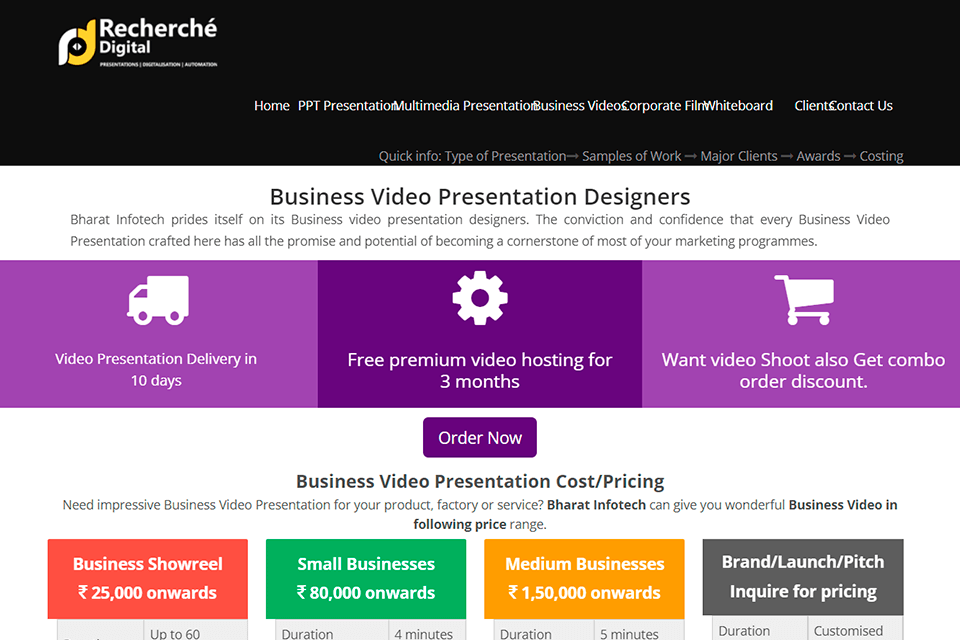Select the Business Showreel pricing card header
This screenshot has height=640, width=960.
tap(148, 579)
